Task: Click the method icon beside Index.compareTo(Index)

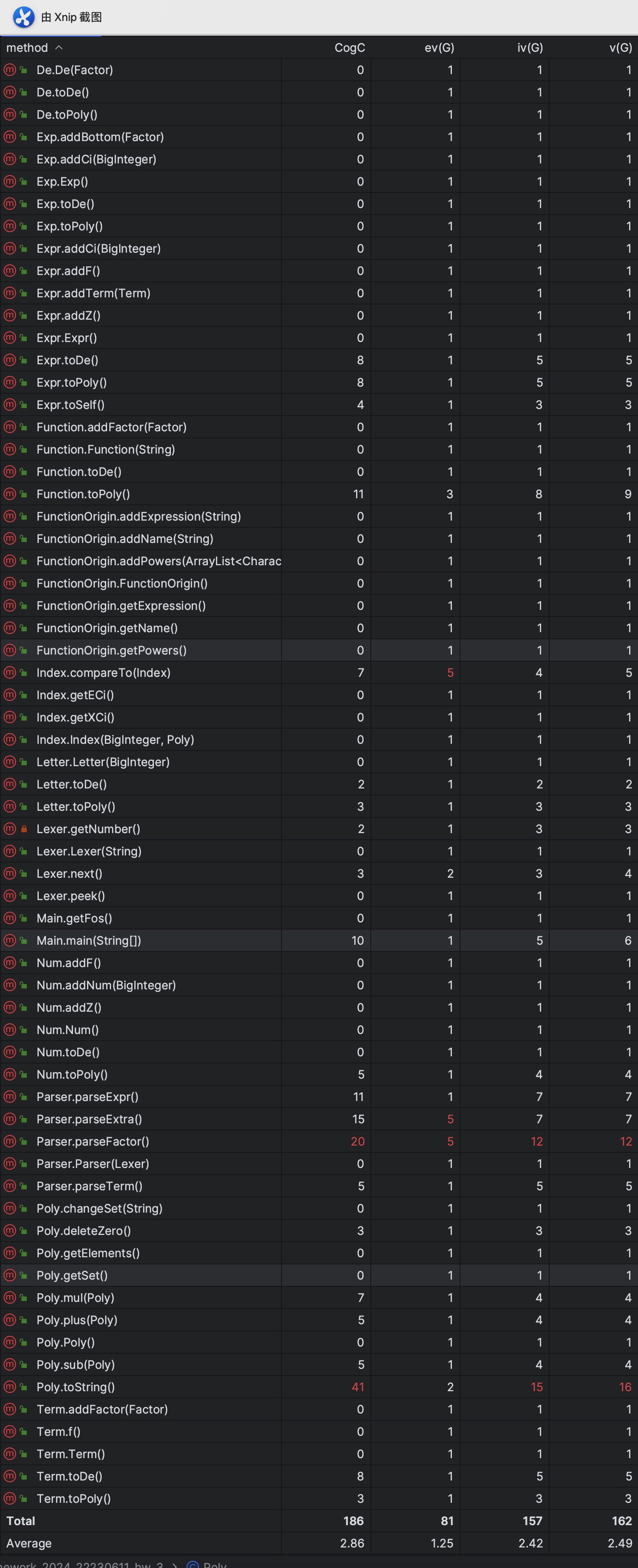Action: tap(10, 673)
